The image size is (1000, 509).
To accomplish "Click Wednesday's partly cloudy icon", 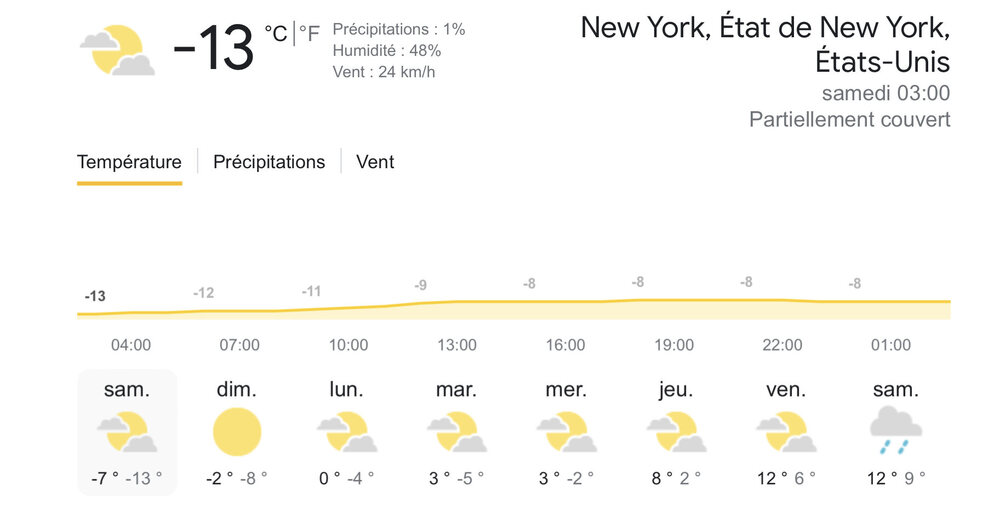I will coord(565,432).
